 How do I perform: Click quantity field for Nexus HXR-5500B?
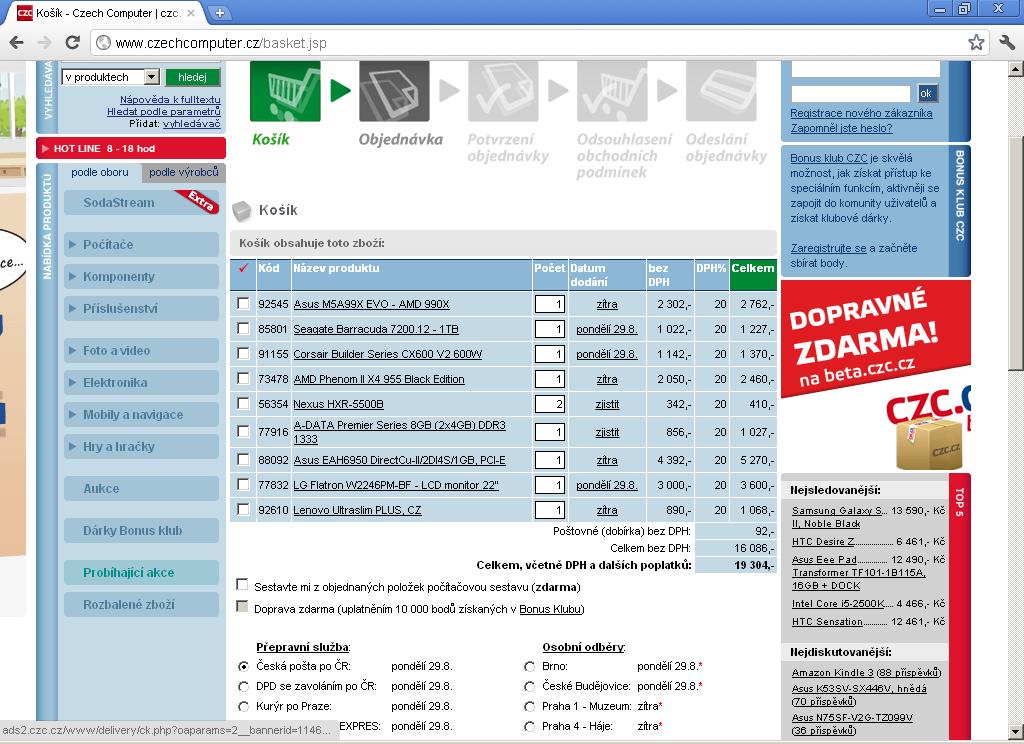[x=549, y=404]
